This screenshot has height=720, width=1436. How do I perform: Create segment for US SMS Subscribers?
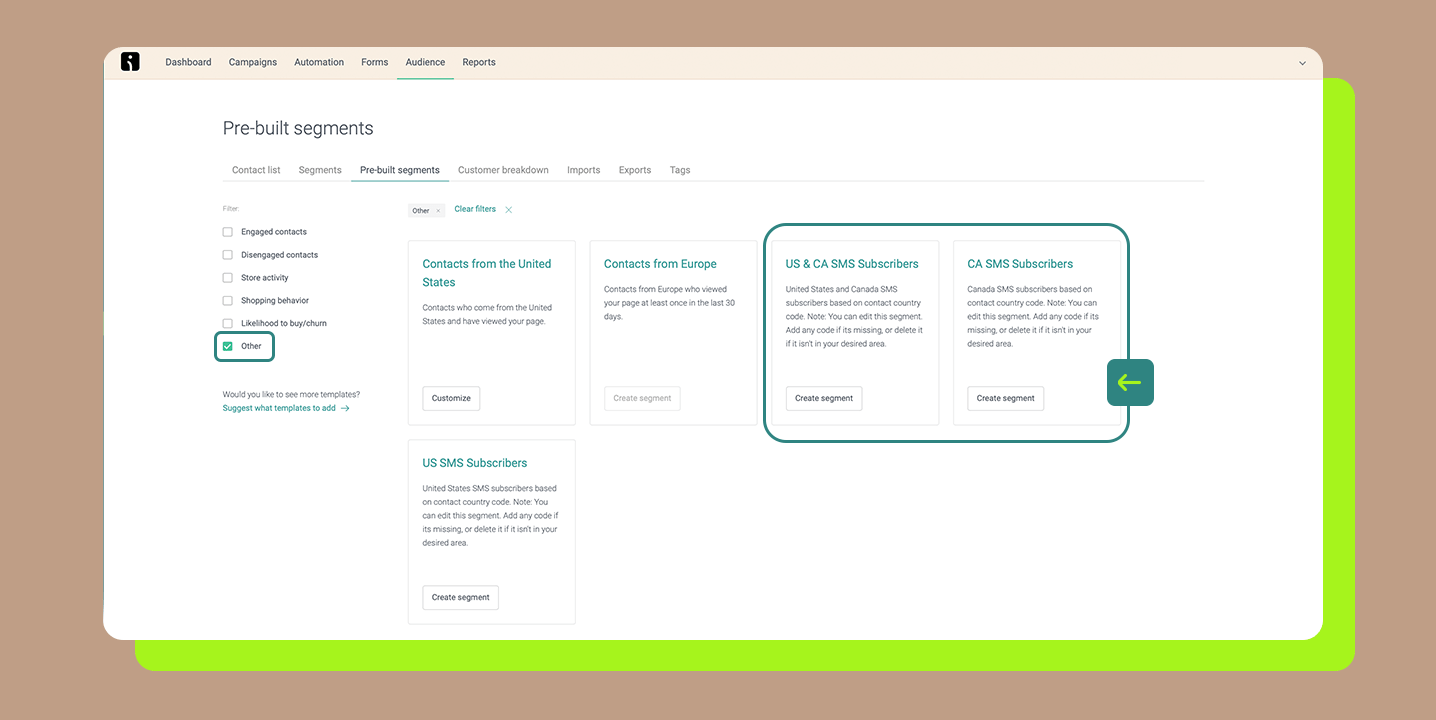(x=460, y=597)
